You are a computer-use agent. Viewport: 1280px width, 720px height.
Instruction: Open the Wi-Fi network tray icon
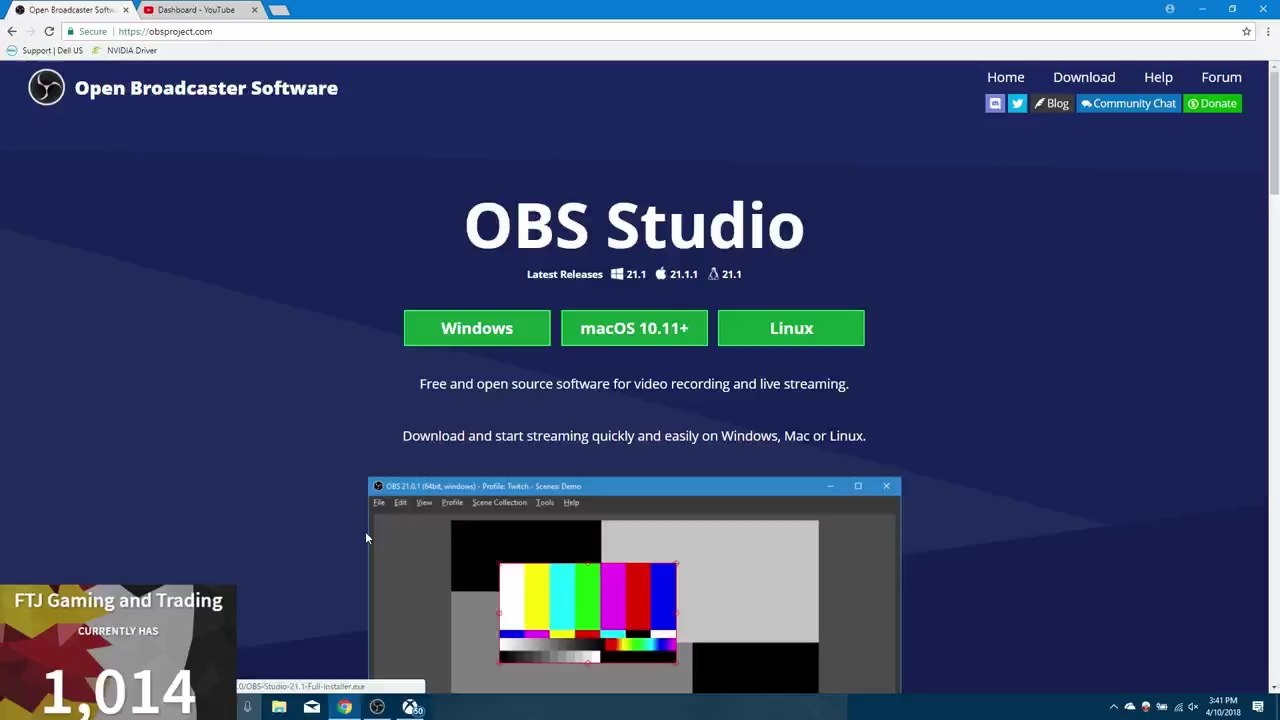pyautogui.click(x=1178, y=707)
